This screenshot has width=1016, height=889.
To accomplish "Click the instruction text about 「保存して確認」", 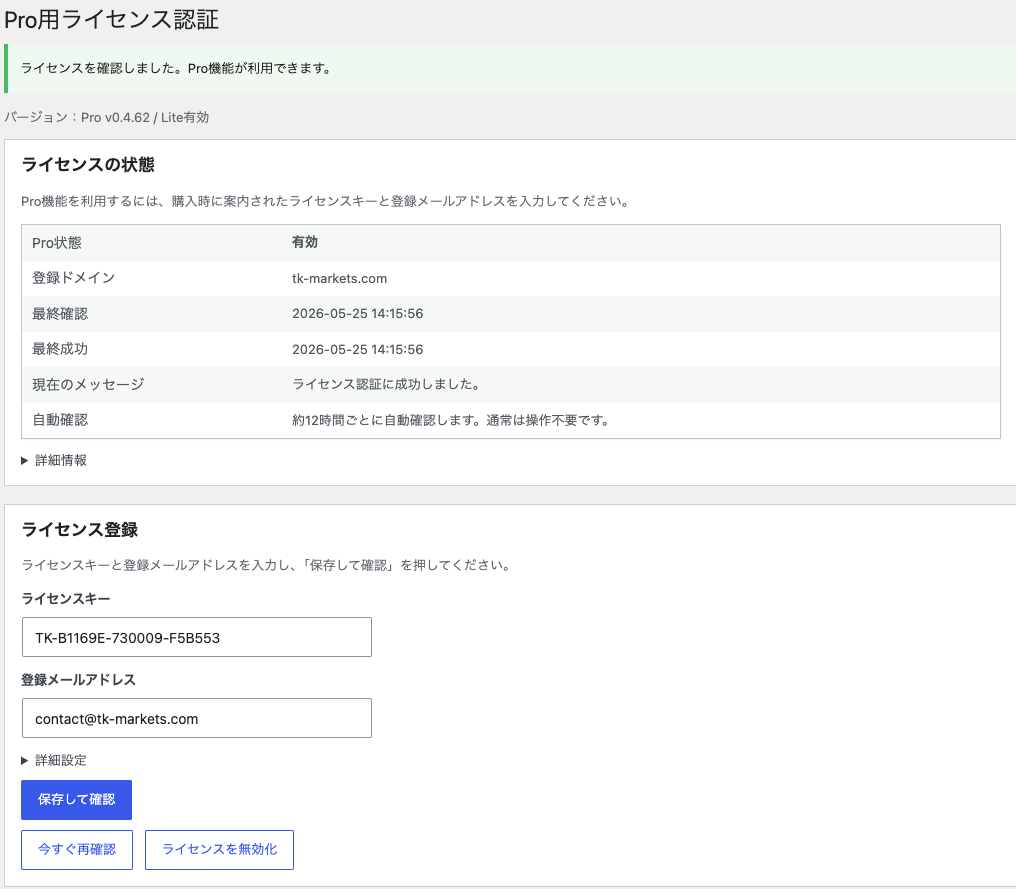I will tap(268, 565).
